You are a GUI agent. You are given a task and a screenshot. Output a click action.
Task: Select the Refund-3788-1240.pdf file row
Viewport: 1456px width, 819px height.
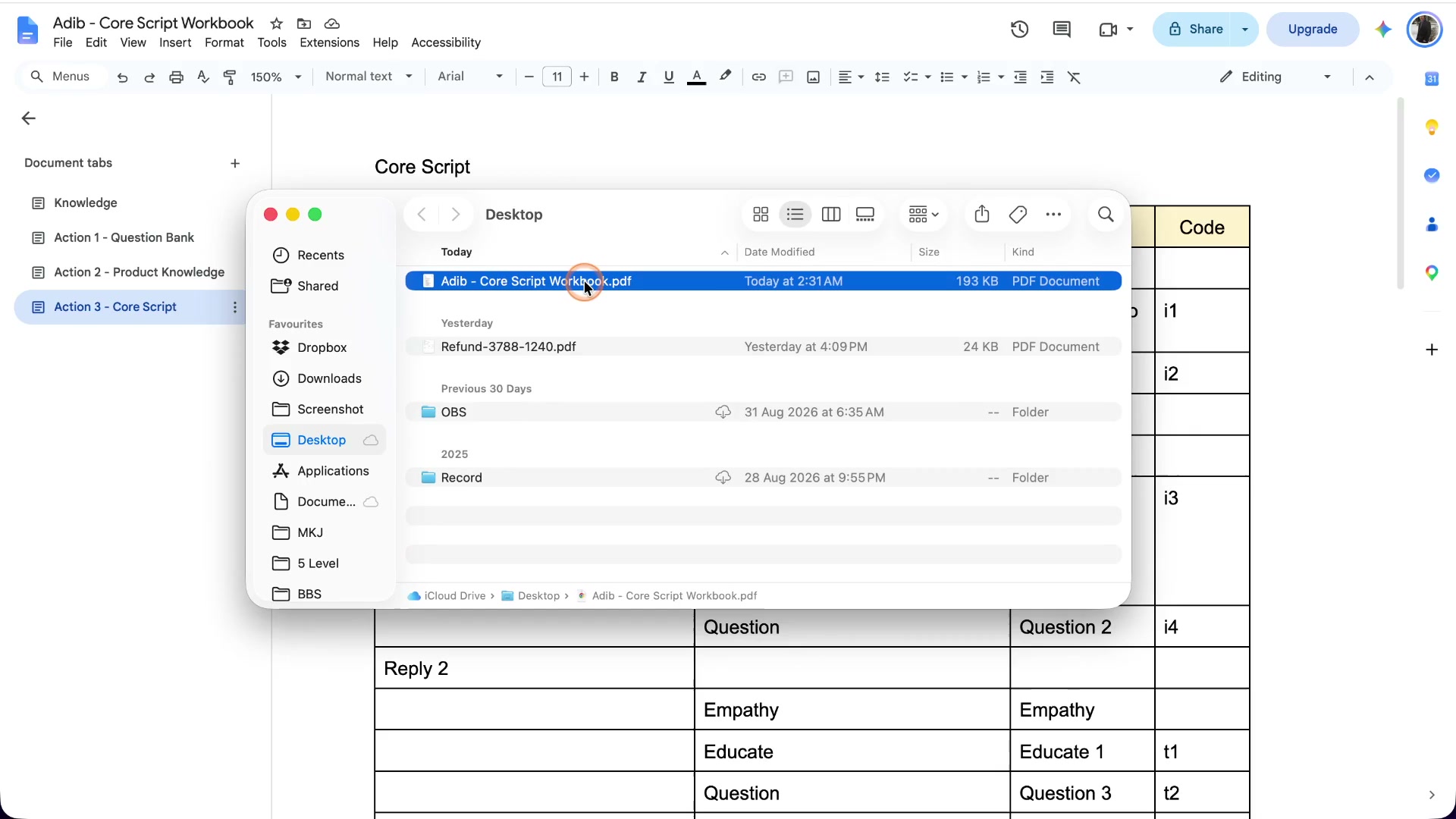click(x=764, y=347)
